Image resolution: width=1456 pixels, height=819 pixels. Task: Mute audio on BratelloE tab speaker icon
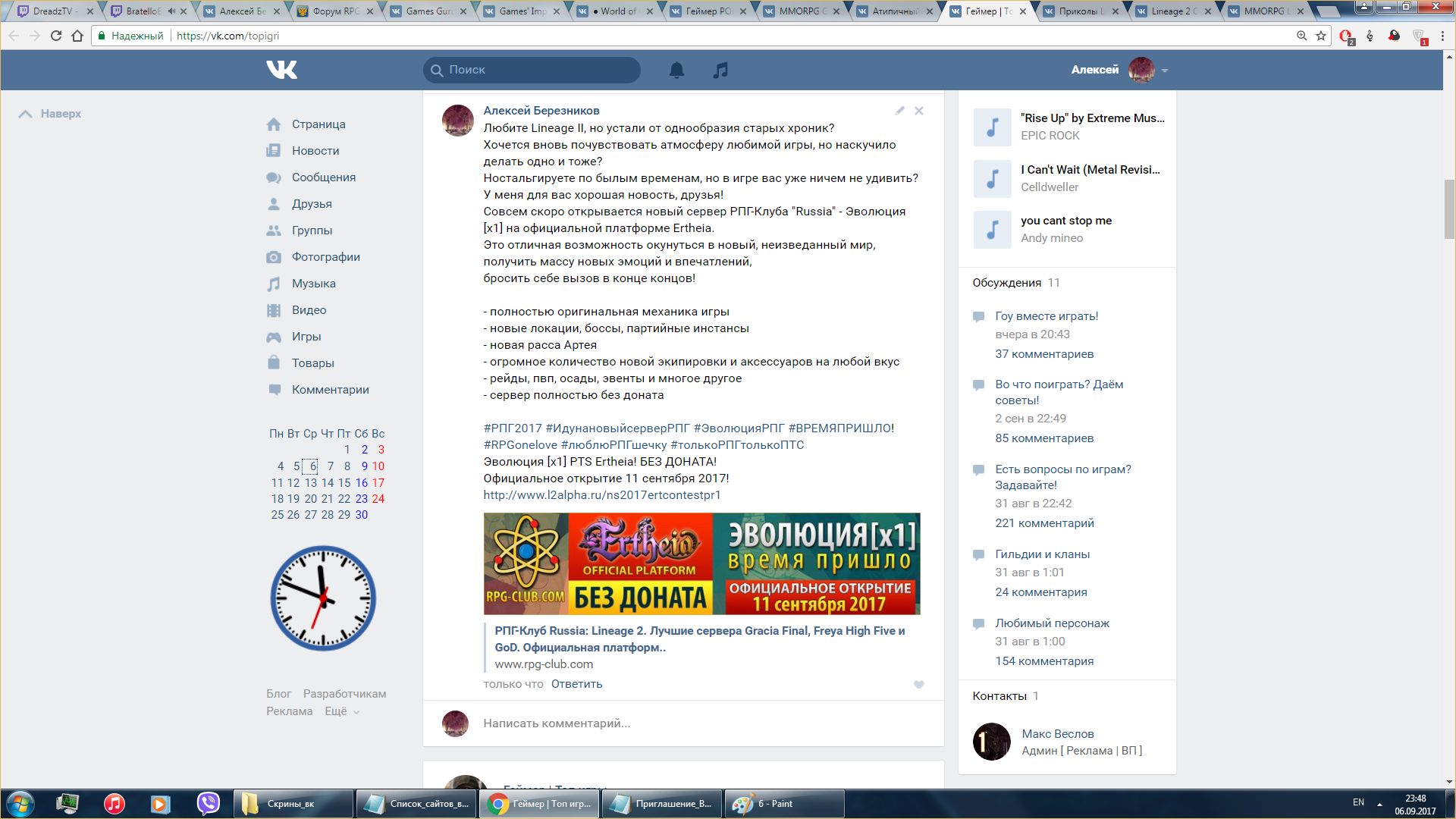[x=171, y=11]
